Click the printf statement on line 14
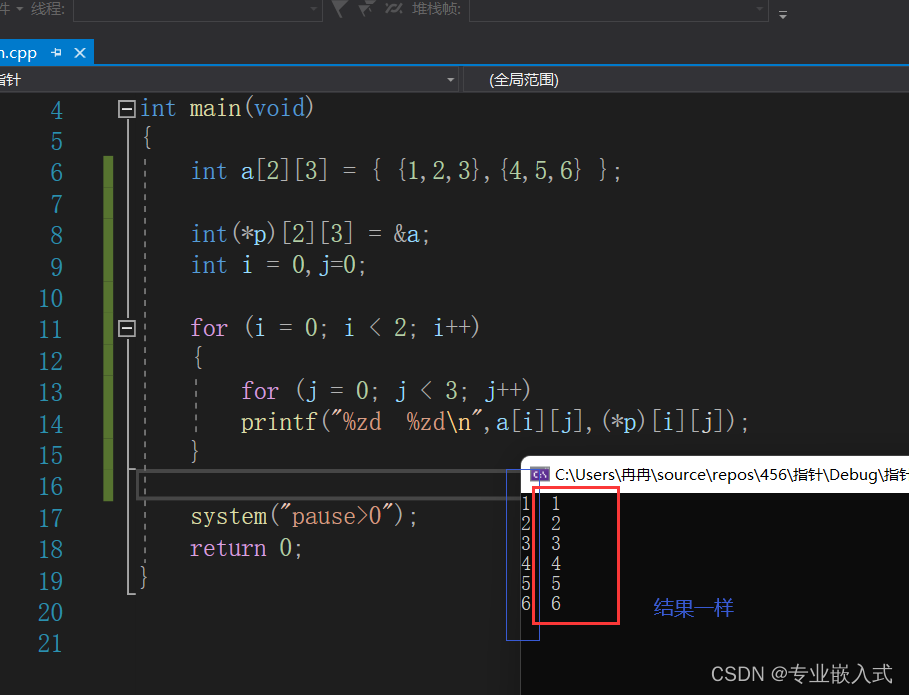This screenshot has width=909, height=695. 495,421
